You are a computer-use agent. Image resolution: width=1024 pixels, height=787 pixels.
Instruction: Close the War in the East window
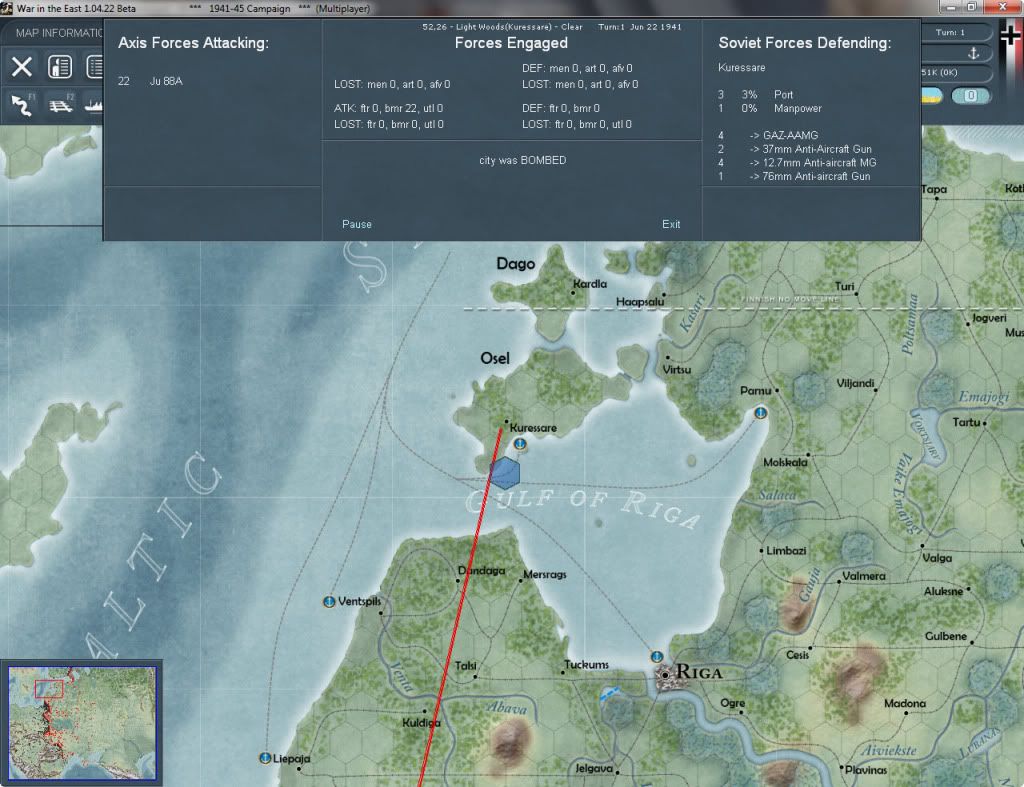pyautogui.click(x=1002, y=7)
